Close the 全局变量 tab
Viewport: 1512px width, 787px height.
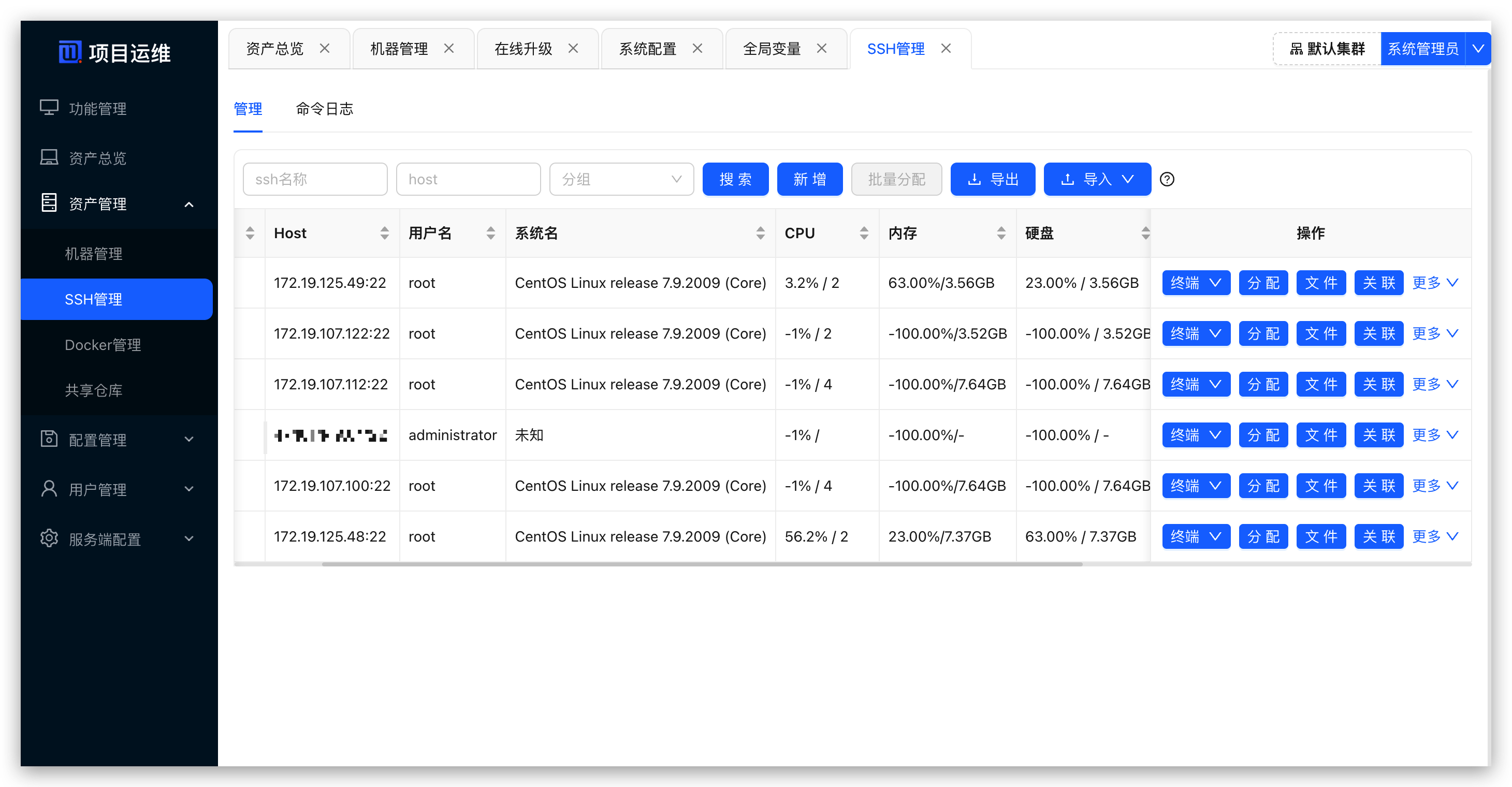tap(822, 49)
